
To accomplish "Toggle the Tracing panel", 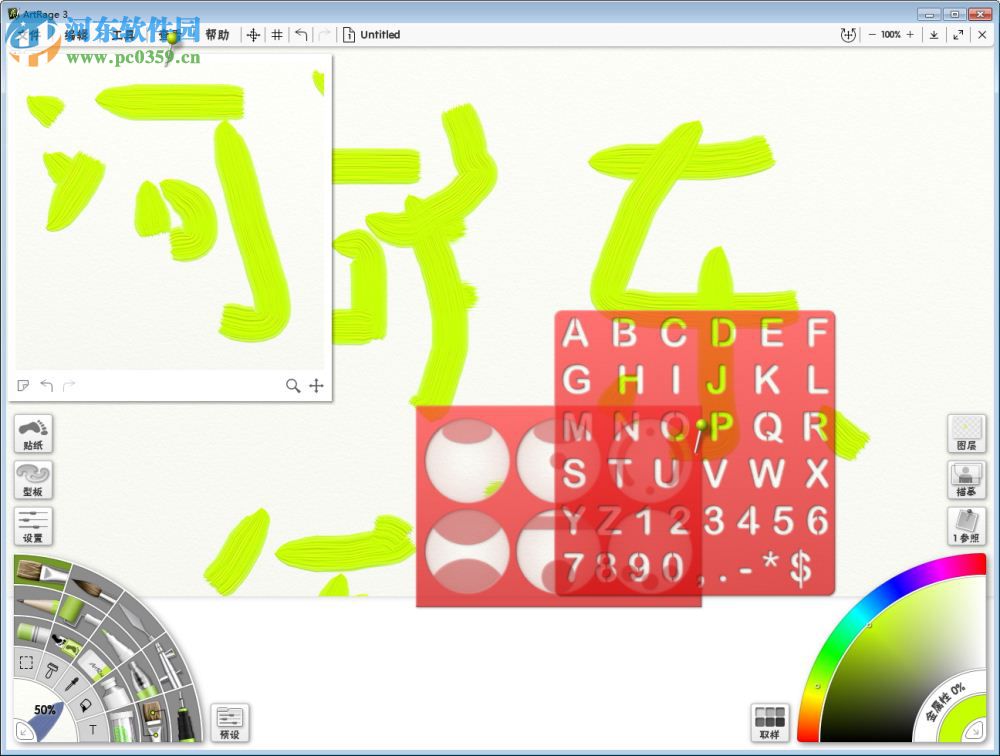I will [966, 481].
